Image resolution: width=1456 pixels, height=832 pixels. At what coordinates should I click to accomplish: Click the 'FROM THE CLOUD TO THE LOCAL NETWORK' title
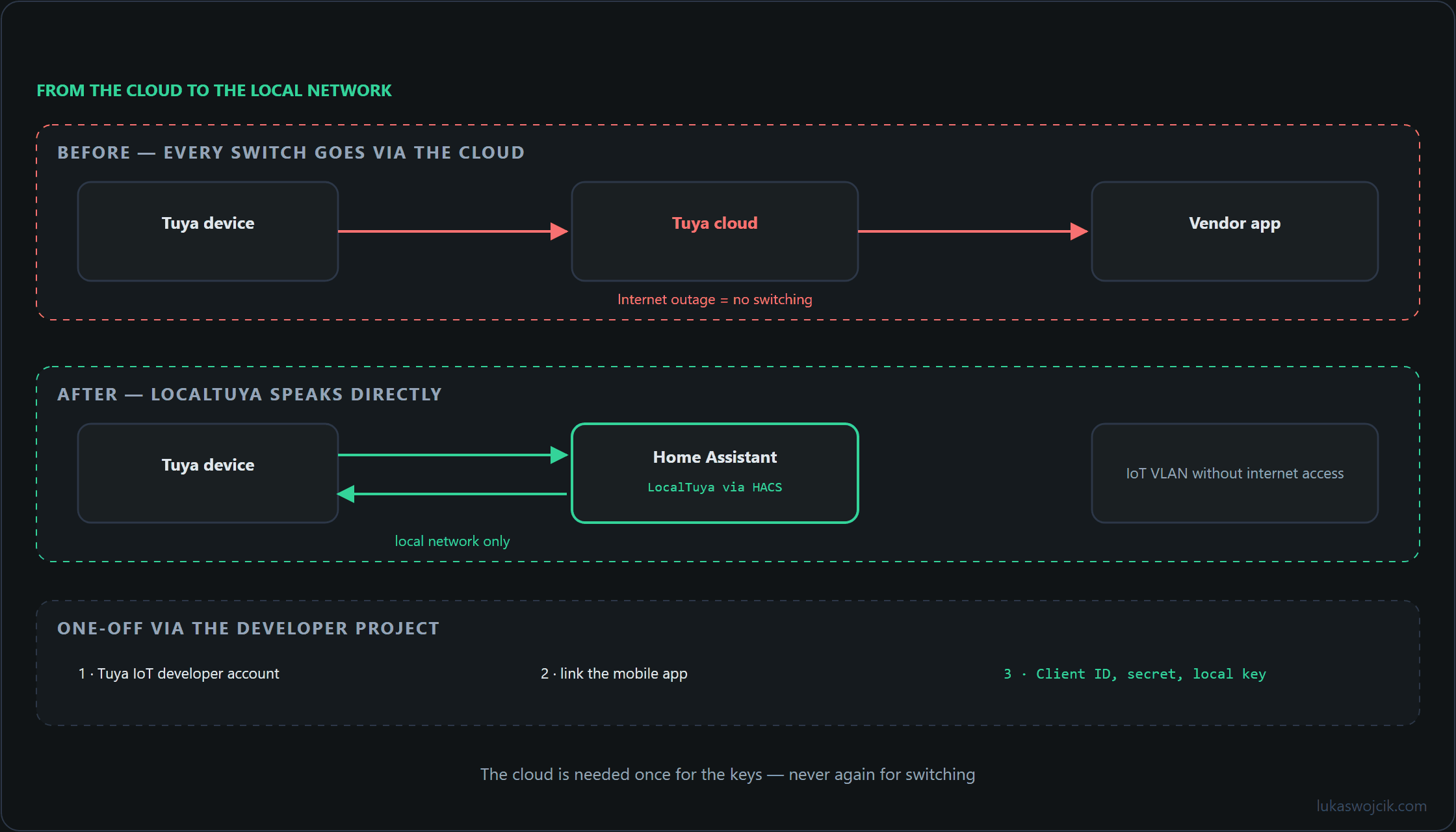click(214, 90)
